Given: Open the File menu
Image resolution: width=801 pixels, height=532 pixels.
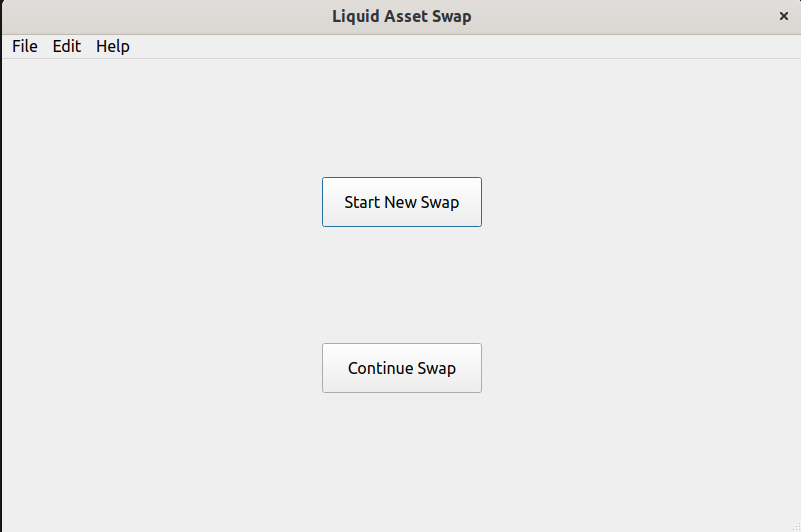Looking at the screenshot, I should [25, 46].
